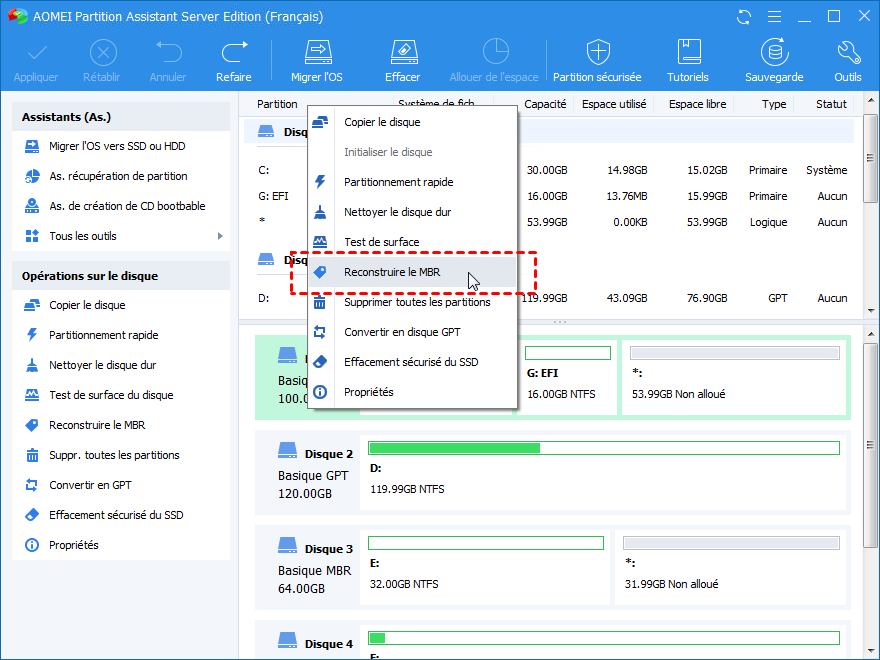
Task: Choose Effacement sécurisé du SSD menu entry
Action: (x=412, y=362)
